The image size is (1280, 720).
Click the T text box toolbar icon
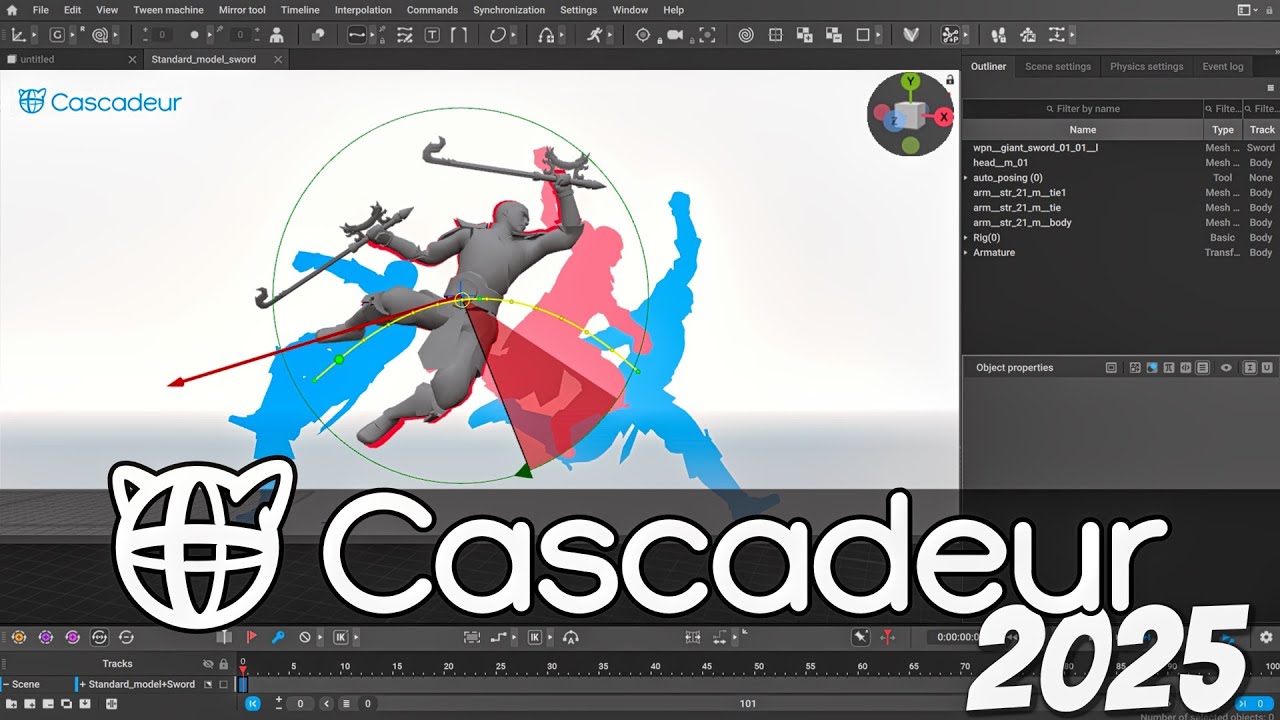[x=432, y=35]
